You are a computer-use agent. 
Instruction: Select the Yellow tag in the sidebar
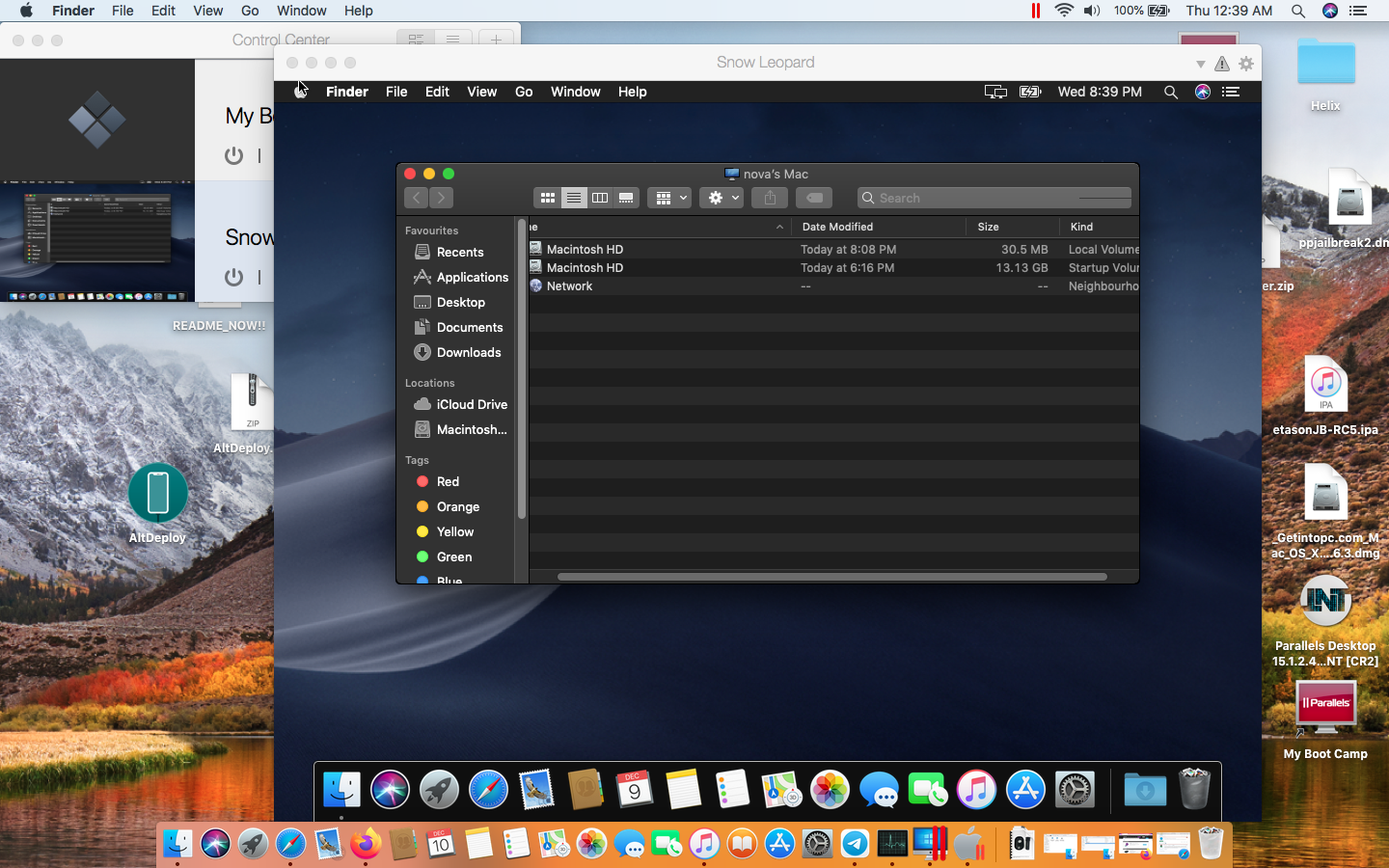click(445, 531)
